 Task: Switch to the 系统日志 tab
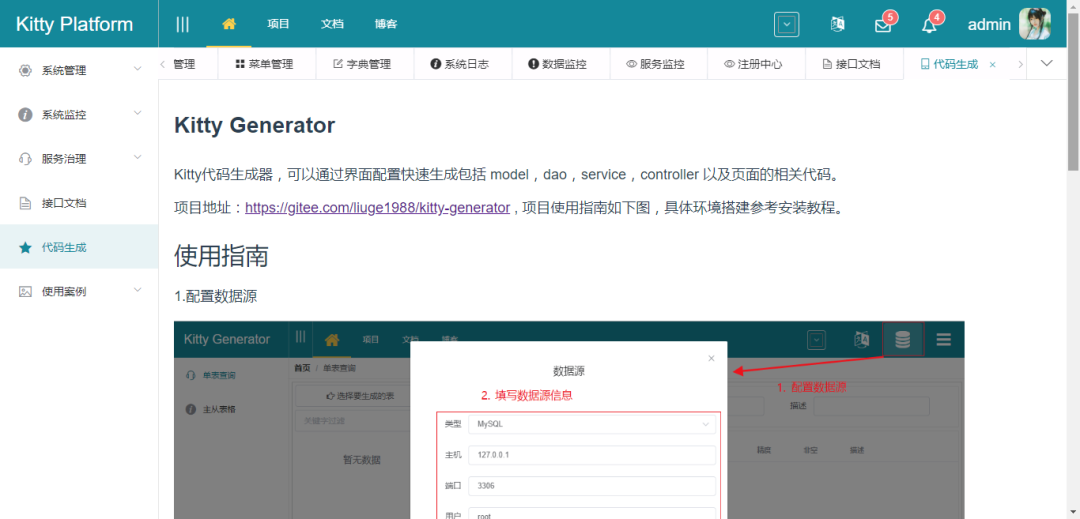coord(461,64)
